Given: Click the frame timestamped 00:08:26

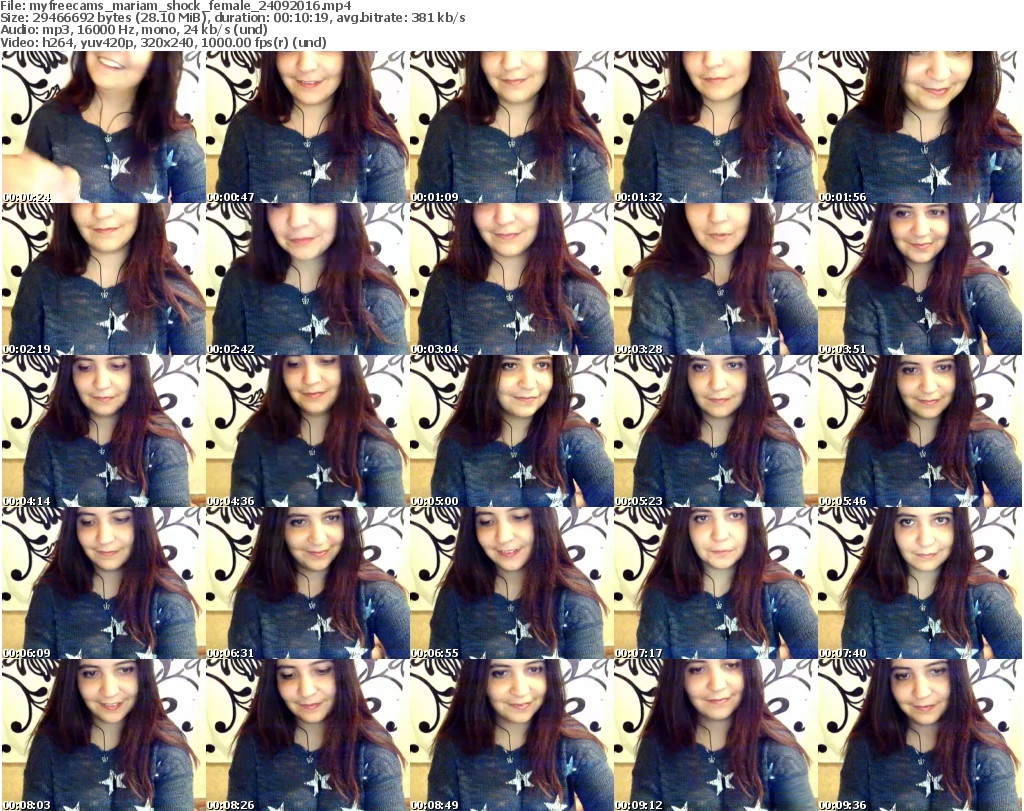Looking at the screenshot, I should point(308,735).
